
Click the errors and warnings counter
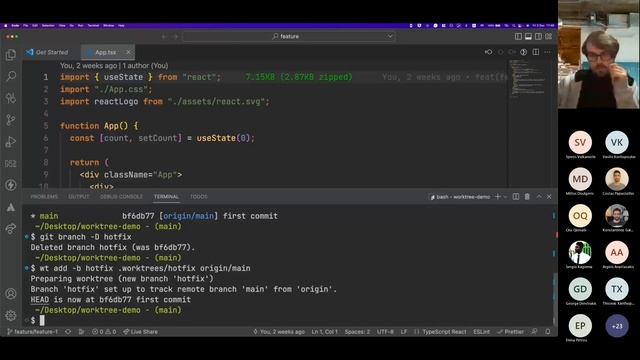104,331
